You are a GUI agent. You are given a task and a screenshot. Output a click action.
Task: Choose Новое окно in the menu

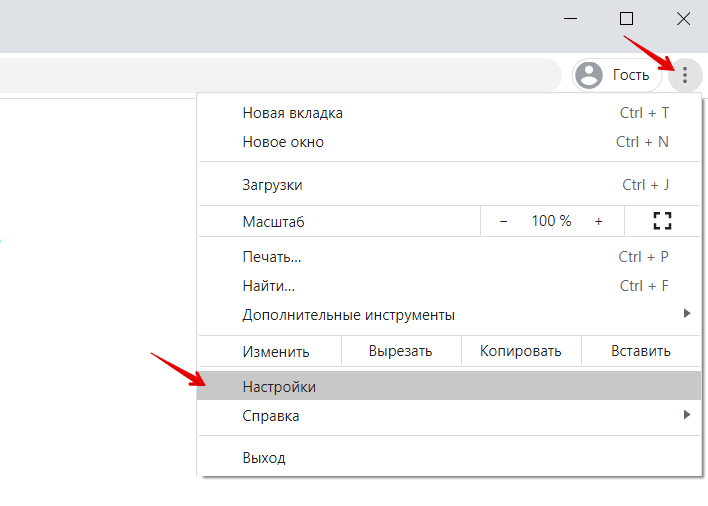coord(283,142)
